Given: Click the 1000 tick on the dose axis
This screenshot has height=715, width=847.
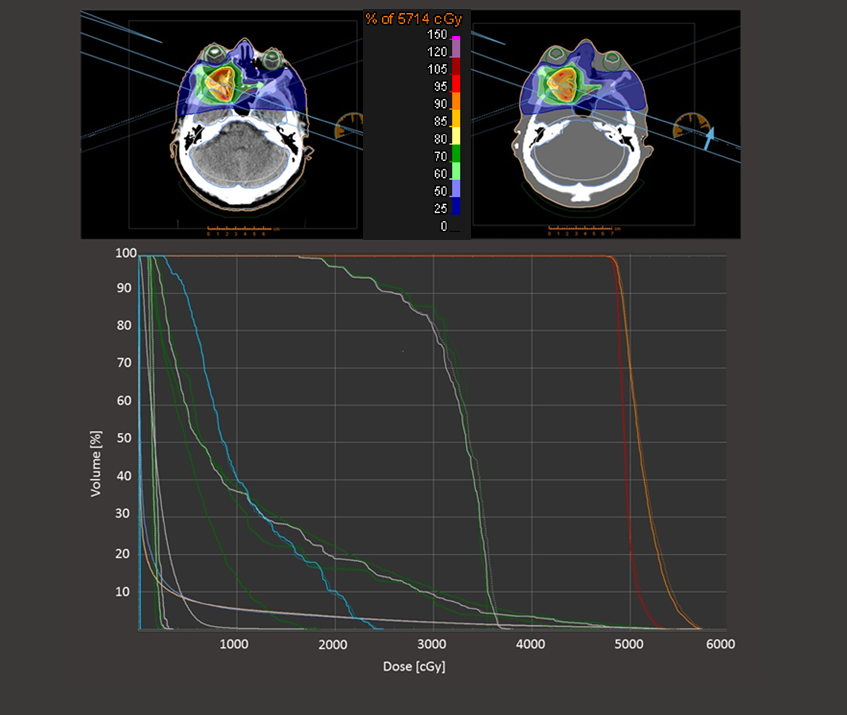Looking at the screenshot, I should coord(235,645).
